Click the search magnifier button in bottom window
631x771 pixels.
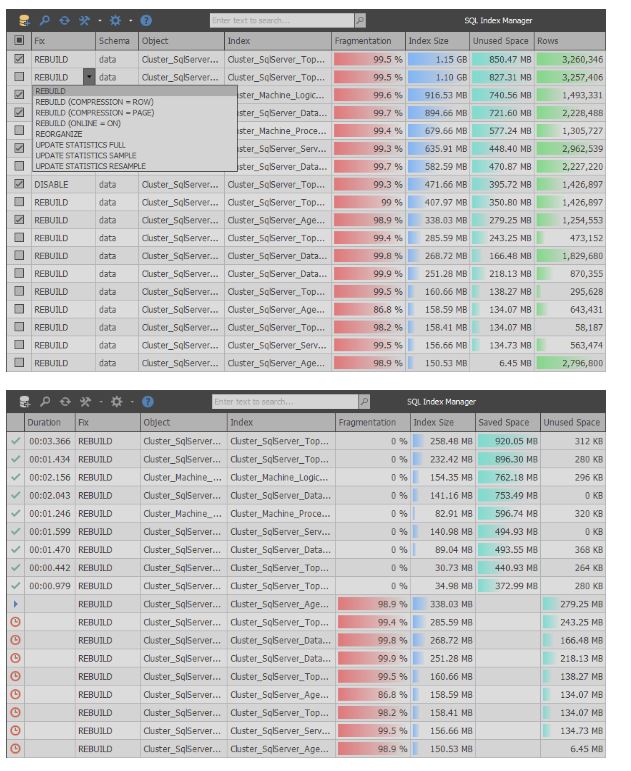364,402
